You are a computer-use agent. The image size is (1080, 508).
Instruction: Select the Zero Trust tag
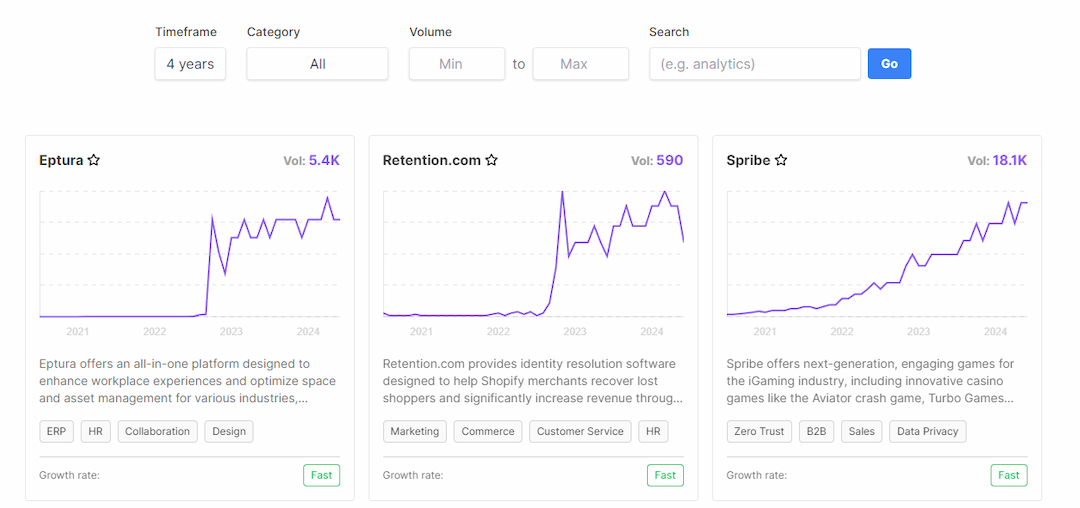click(x=759, y=432)
